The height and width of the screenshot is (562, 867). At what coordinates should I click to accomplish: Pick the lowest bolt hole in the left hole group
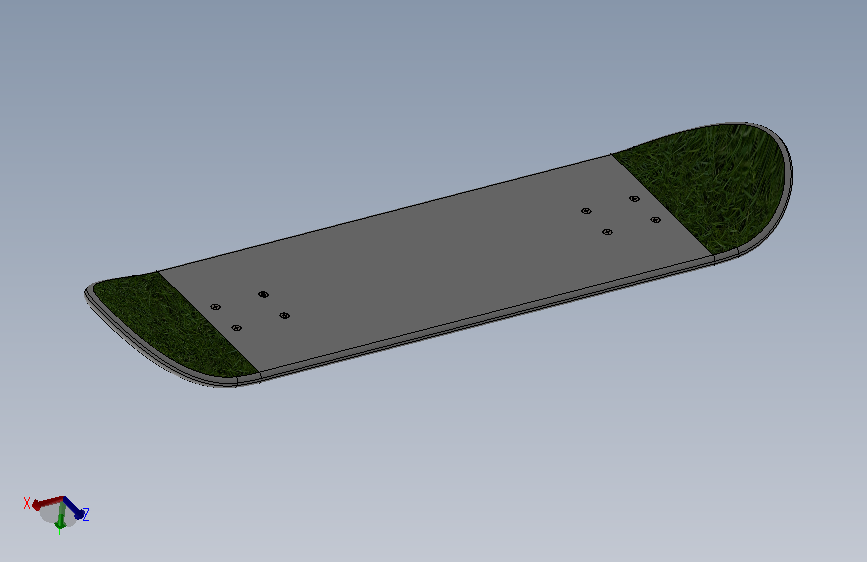tap(236, 328)
